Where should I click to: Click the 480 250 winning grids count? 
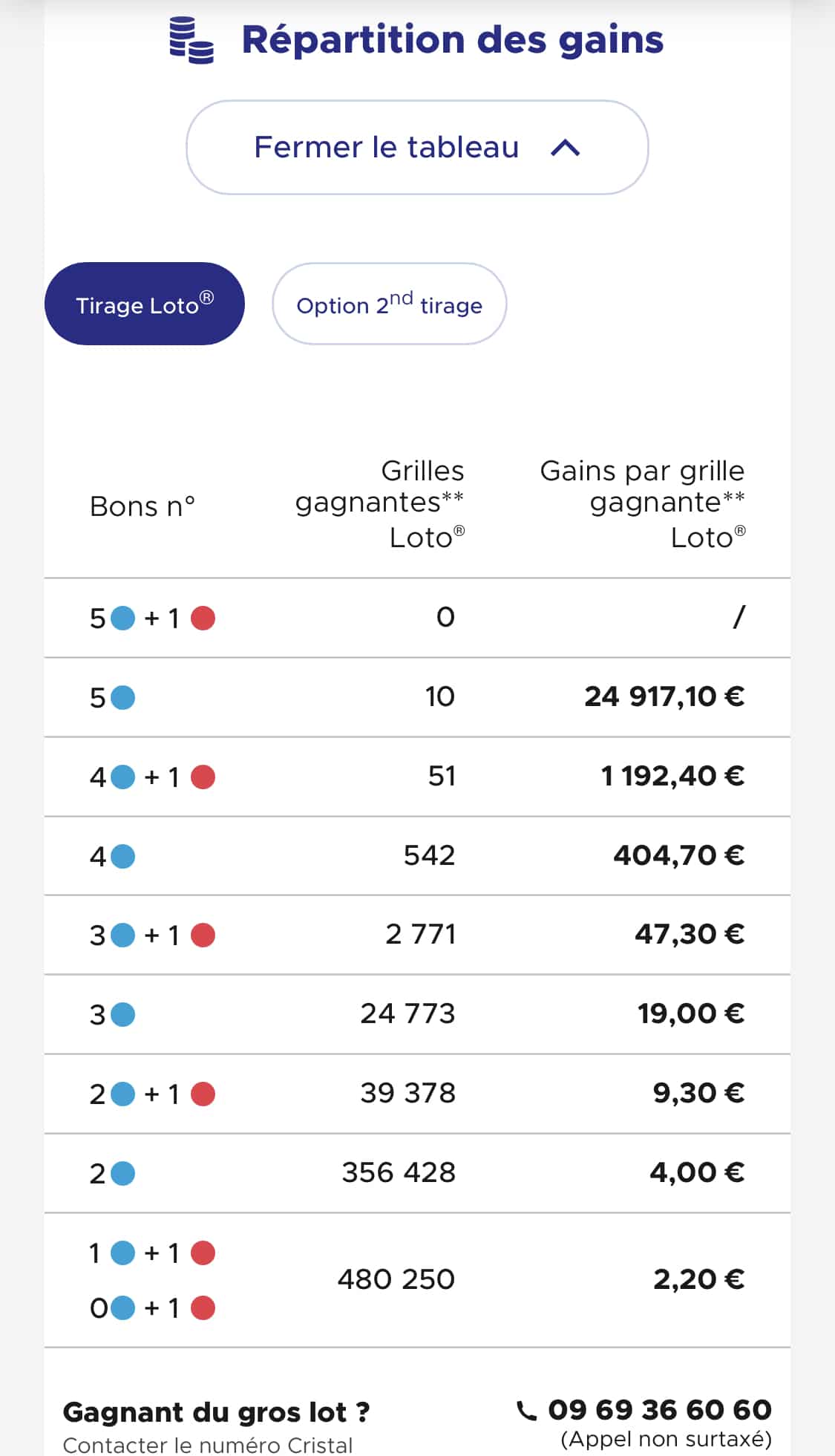coord(396,1279)
